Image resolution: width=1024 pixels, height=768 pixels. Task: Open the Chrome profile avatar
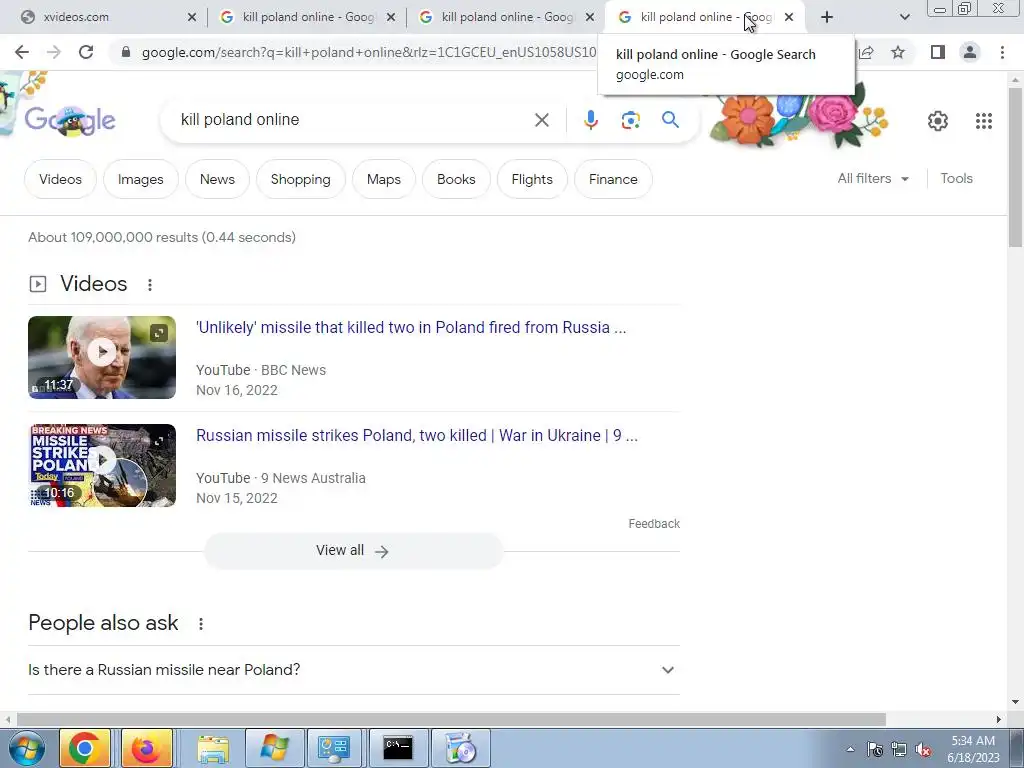[x=970, y=52]
